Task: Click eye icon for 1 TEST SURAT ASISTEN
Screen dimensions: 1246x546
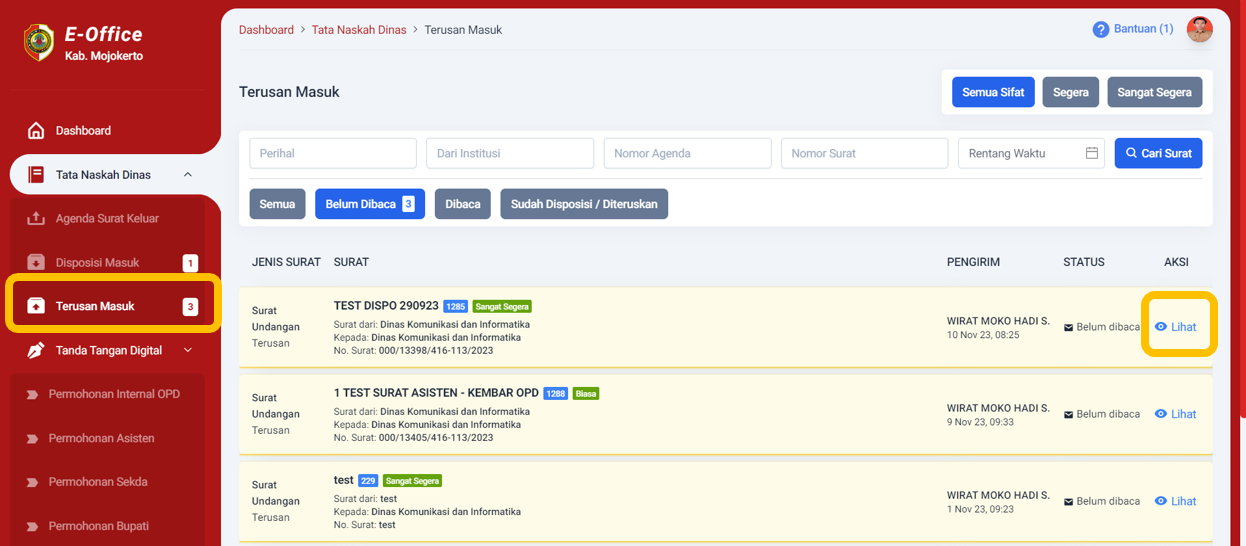Action: 1161,414
